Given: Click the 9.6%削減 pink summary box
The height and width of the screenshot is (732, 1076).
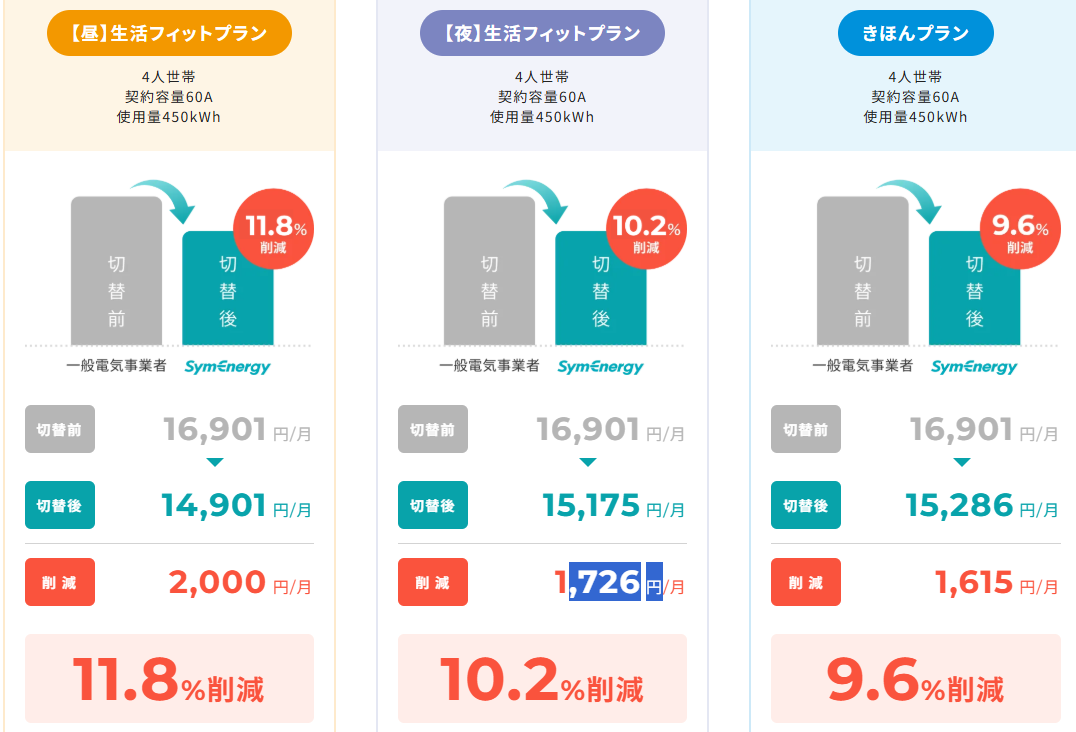Looking at the screenshot, I should coord(915,678).
